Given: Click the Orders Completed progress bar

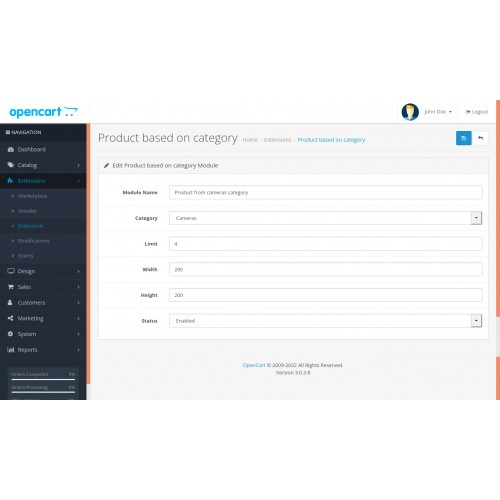Looking at the screenshot, I should (43, 379).
